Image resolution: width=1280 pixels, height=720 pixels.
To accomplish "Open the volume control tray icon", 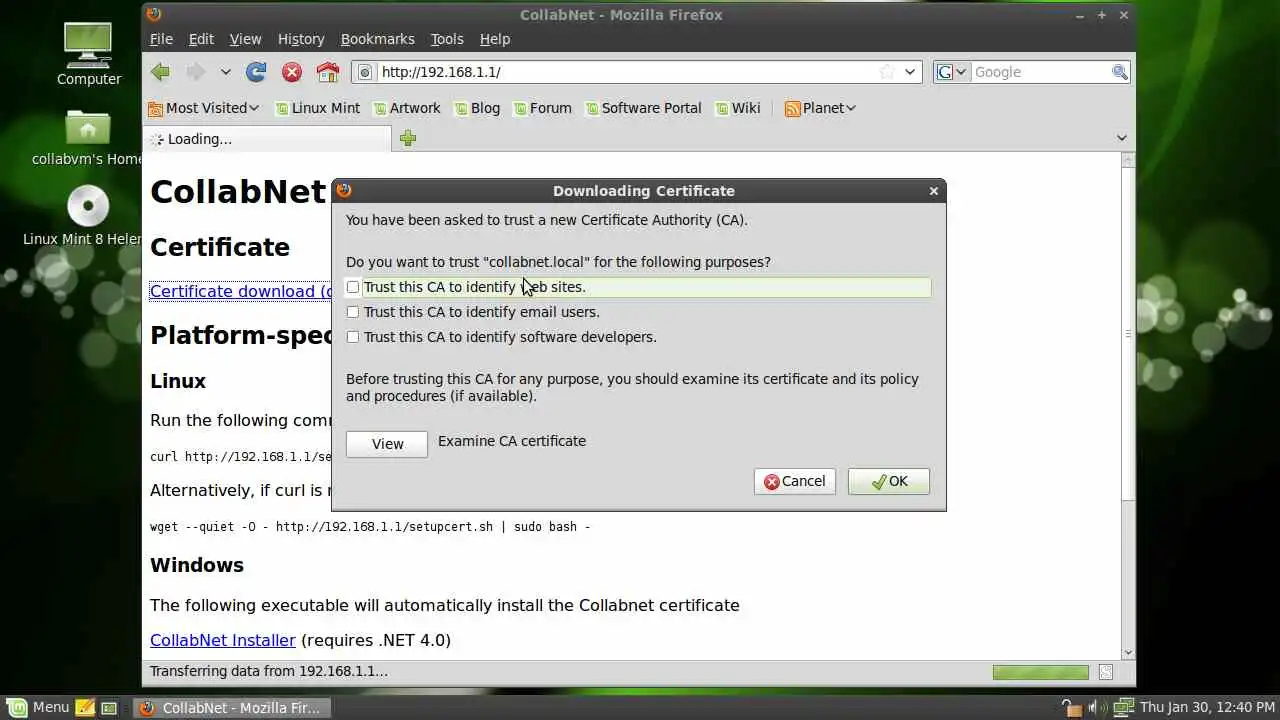I will (x=1093, y=708).
